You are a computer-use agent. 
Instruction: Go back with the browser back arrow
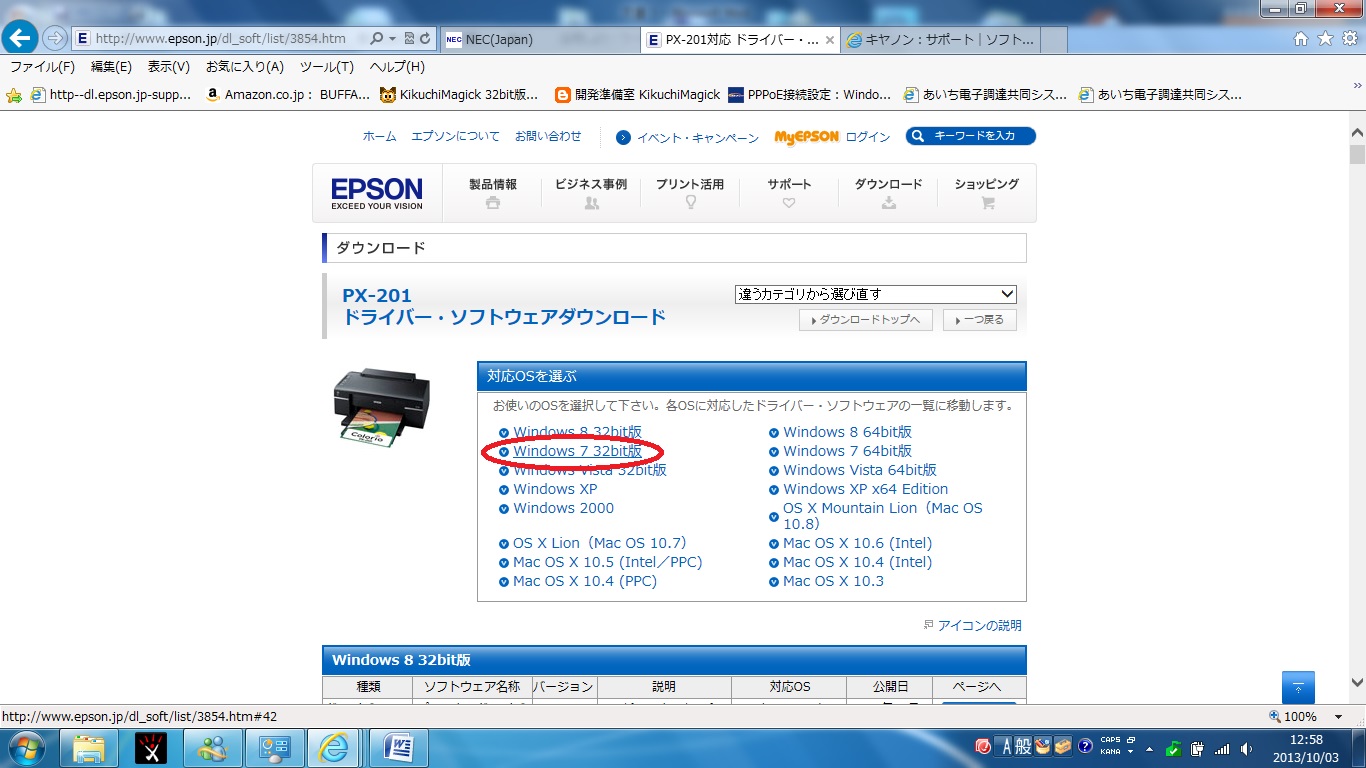point(21,39)
